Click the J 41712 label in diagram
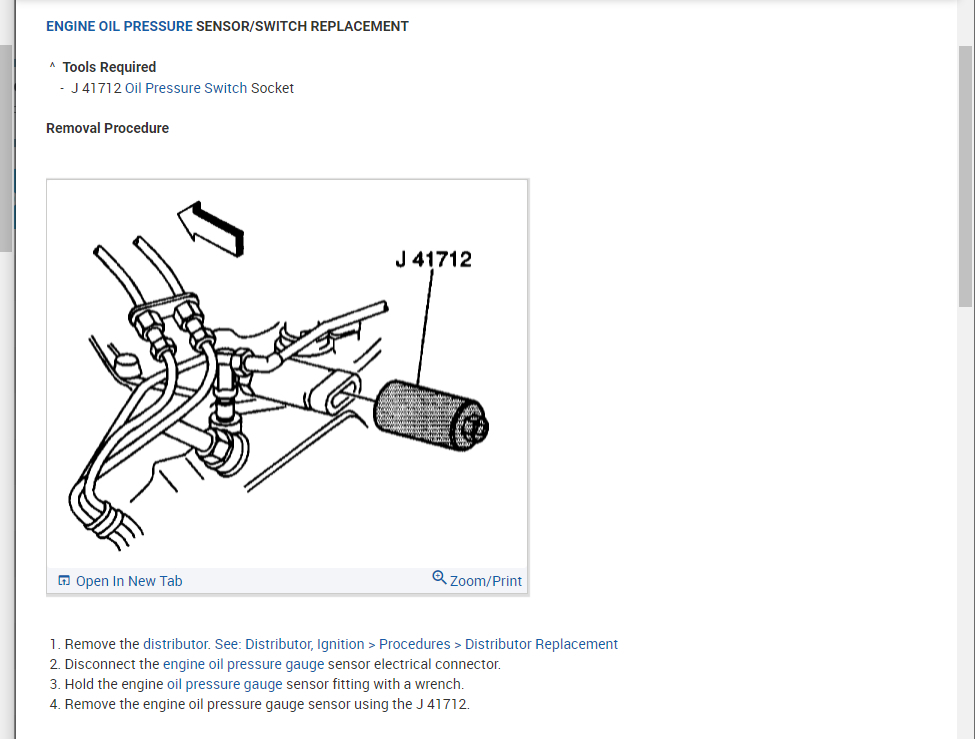This screenshot has width=975, height=739. click(x=433, y=259)
